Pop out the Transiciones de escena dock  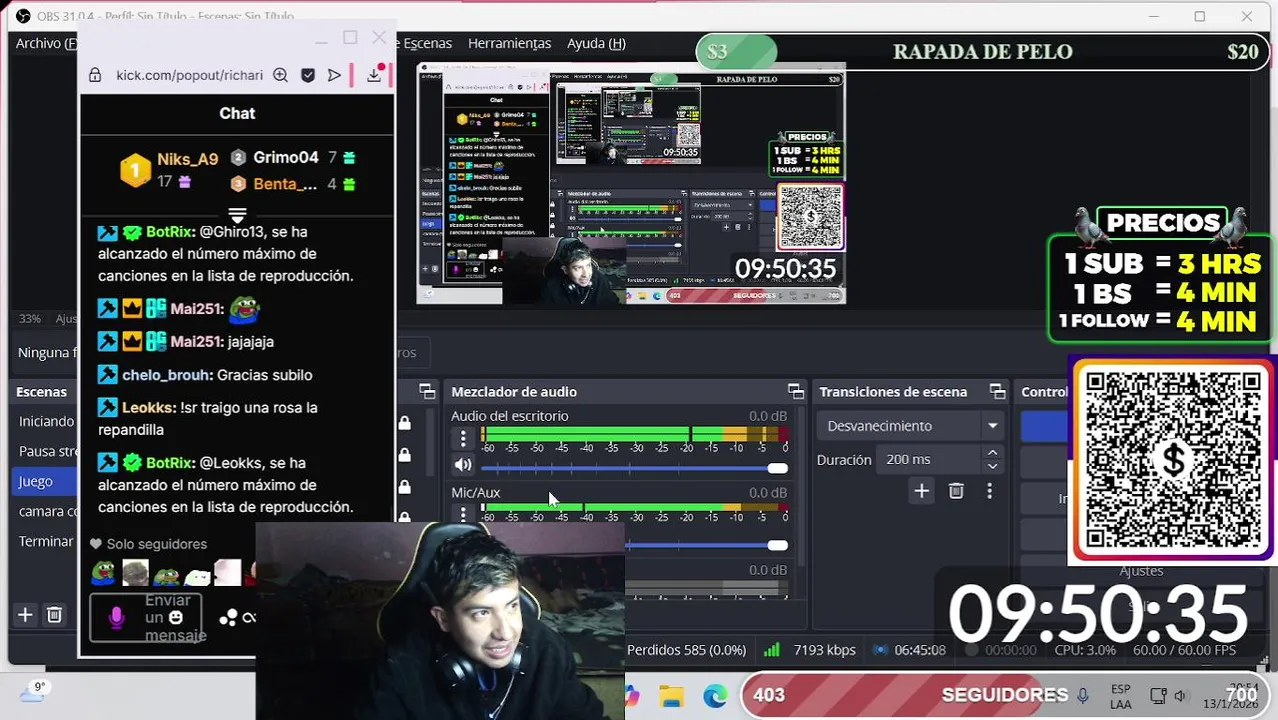point(997,391)
